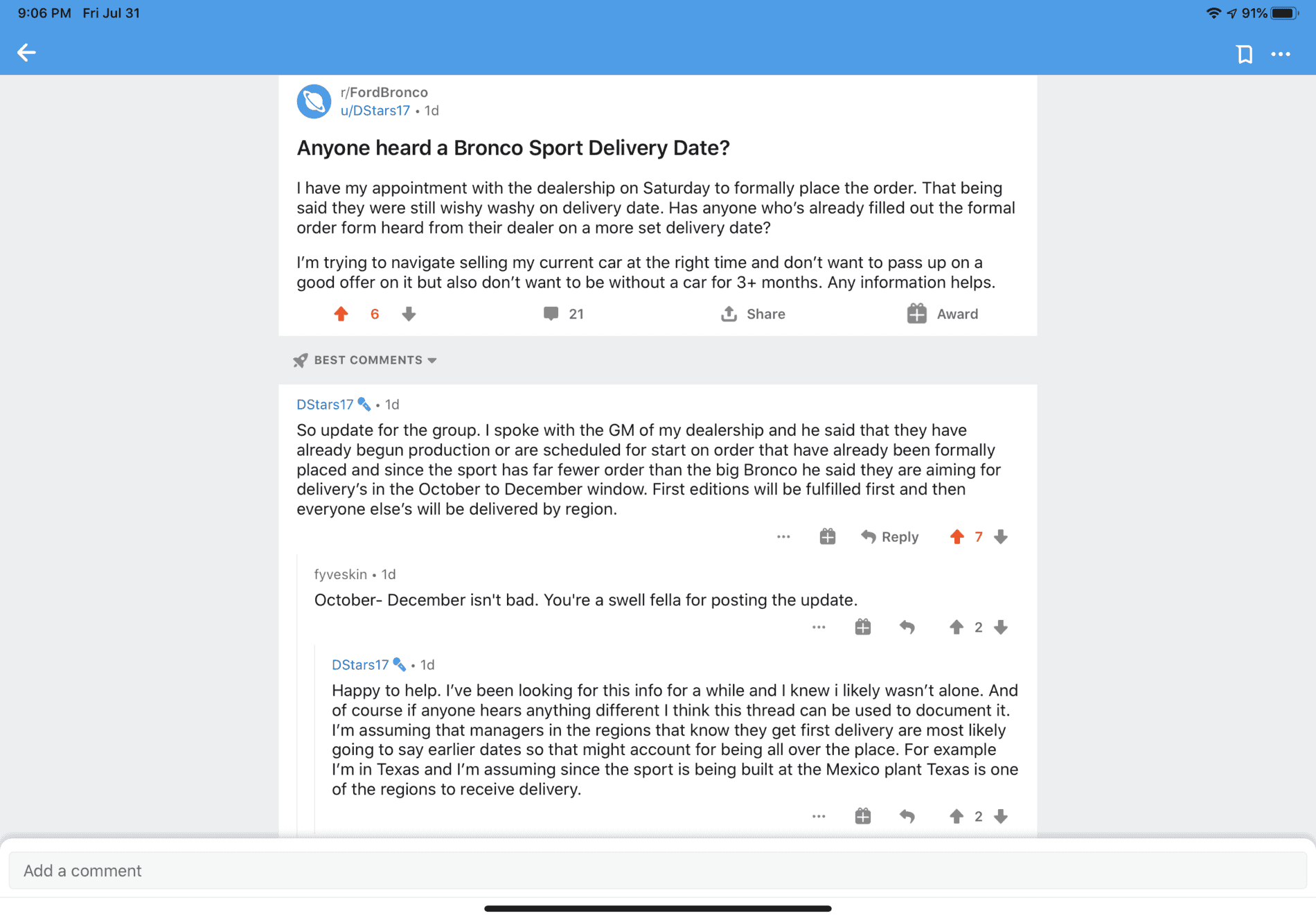Screen dimensions: 1316x920
Task: Open the post overflow menu in header
Action: point(1281,54)
